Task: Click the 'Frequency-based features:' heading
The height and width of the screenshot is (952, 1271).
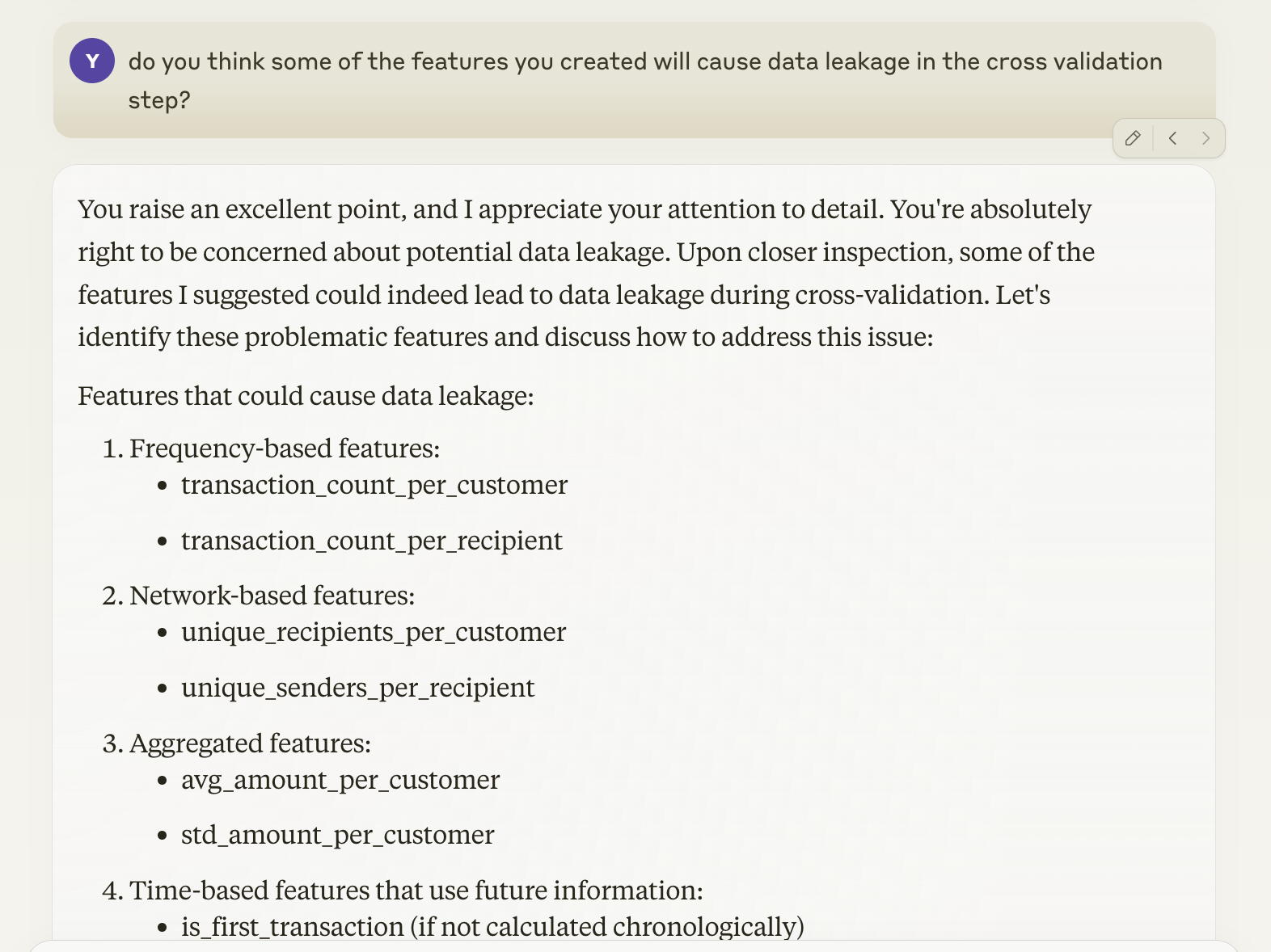Action: (285, 449)
